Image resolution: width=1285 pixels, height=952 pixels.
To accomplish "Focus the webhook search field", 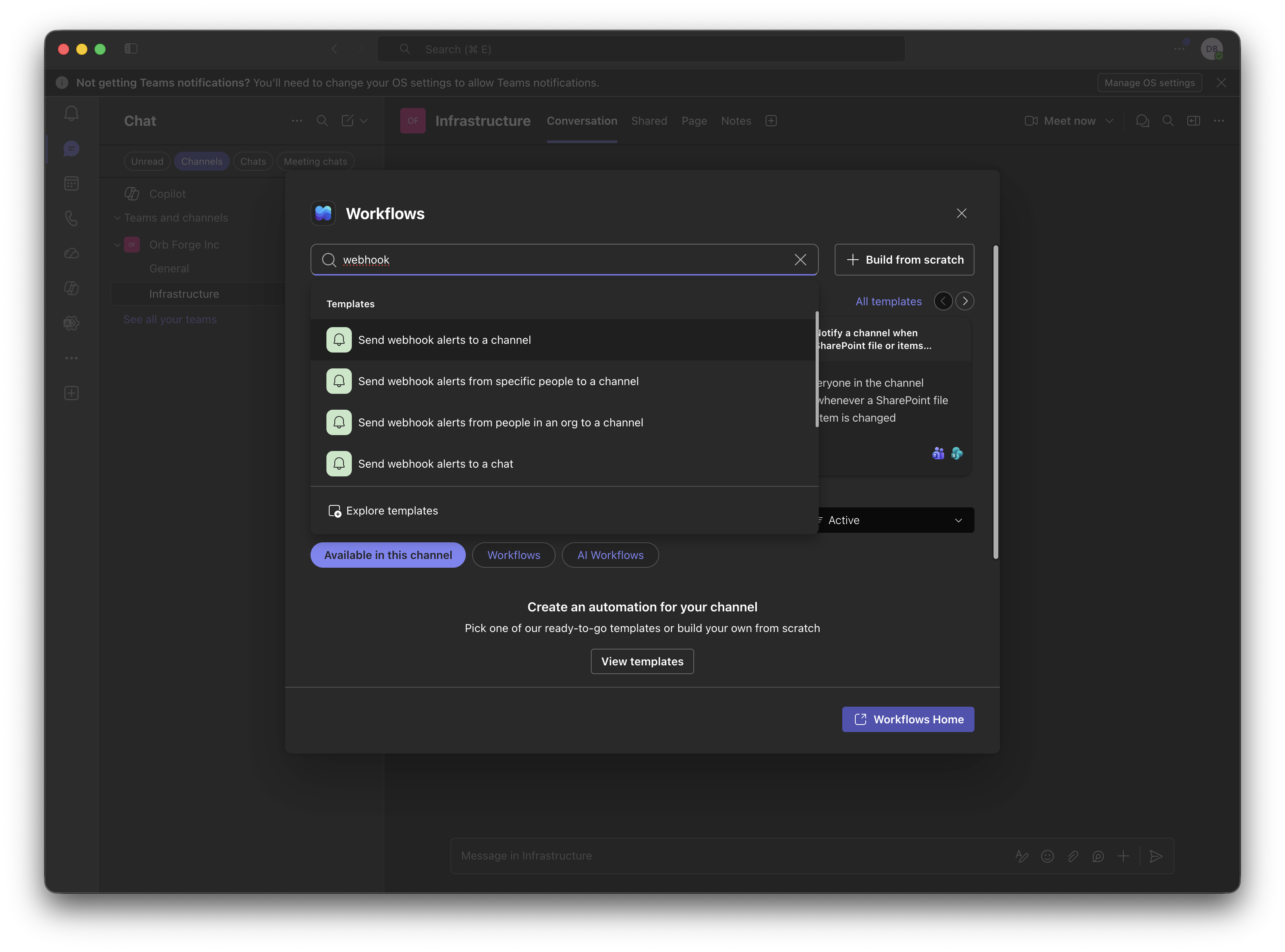I will click(x=564, y=260).
